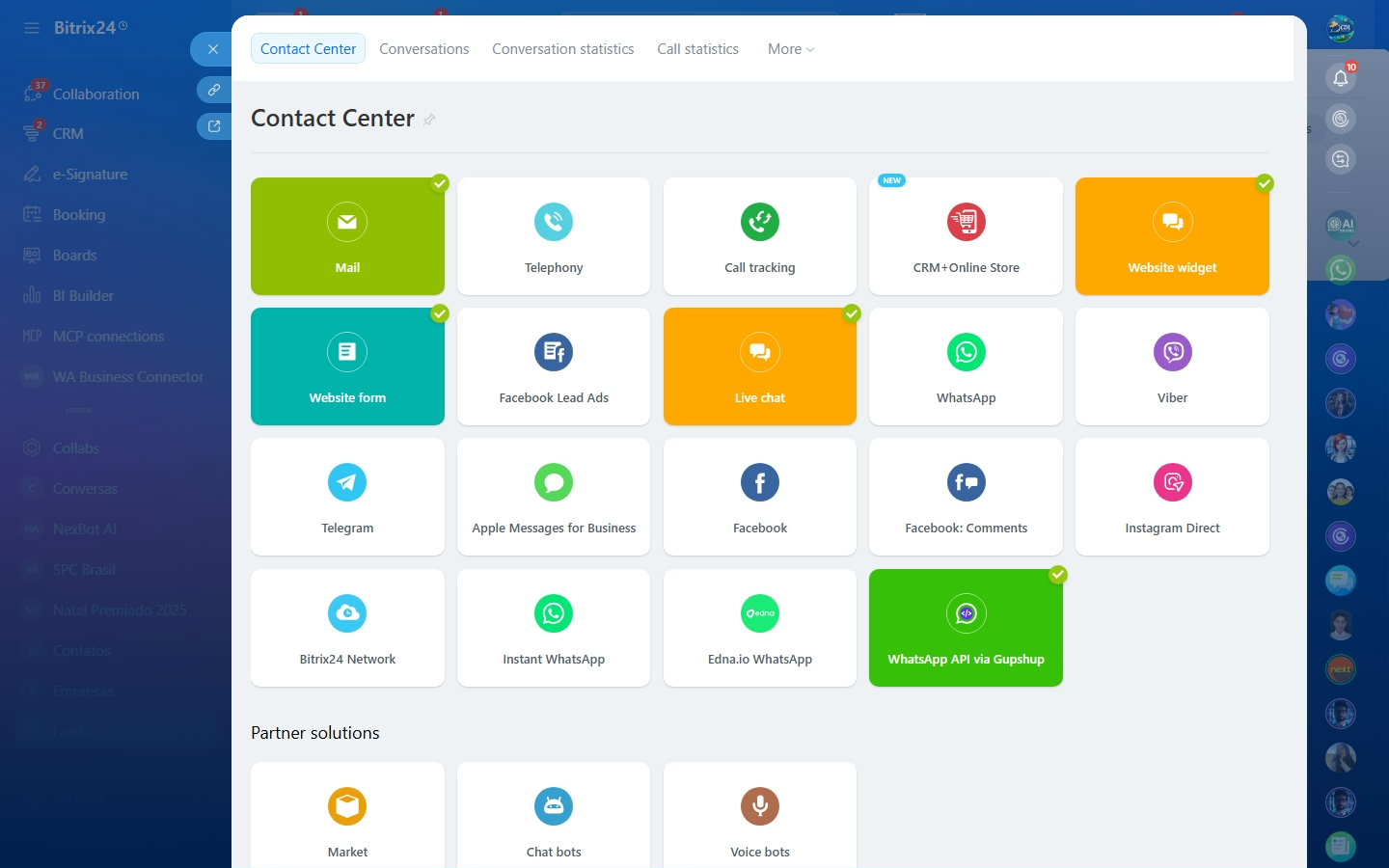Open the Telegram channel tile

point(347,497)
